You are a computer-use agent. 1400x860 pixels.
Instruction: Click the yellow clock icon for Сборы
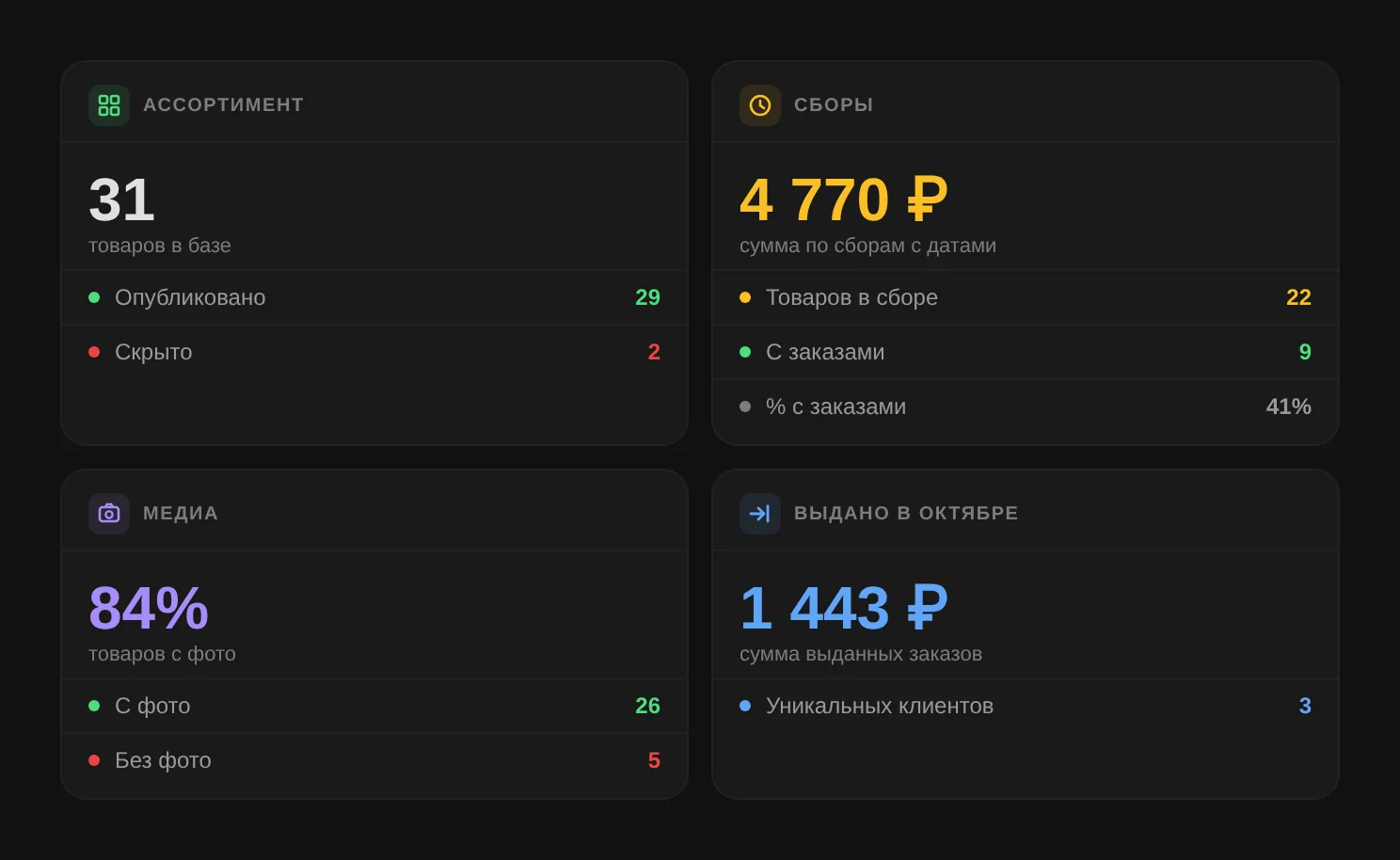760,105
